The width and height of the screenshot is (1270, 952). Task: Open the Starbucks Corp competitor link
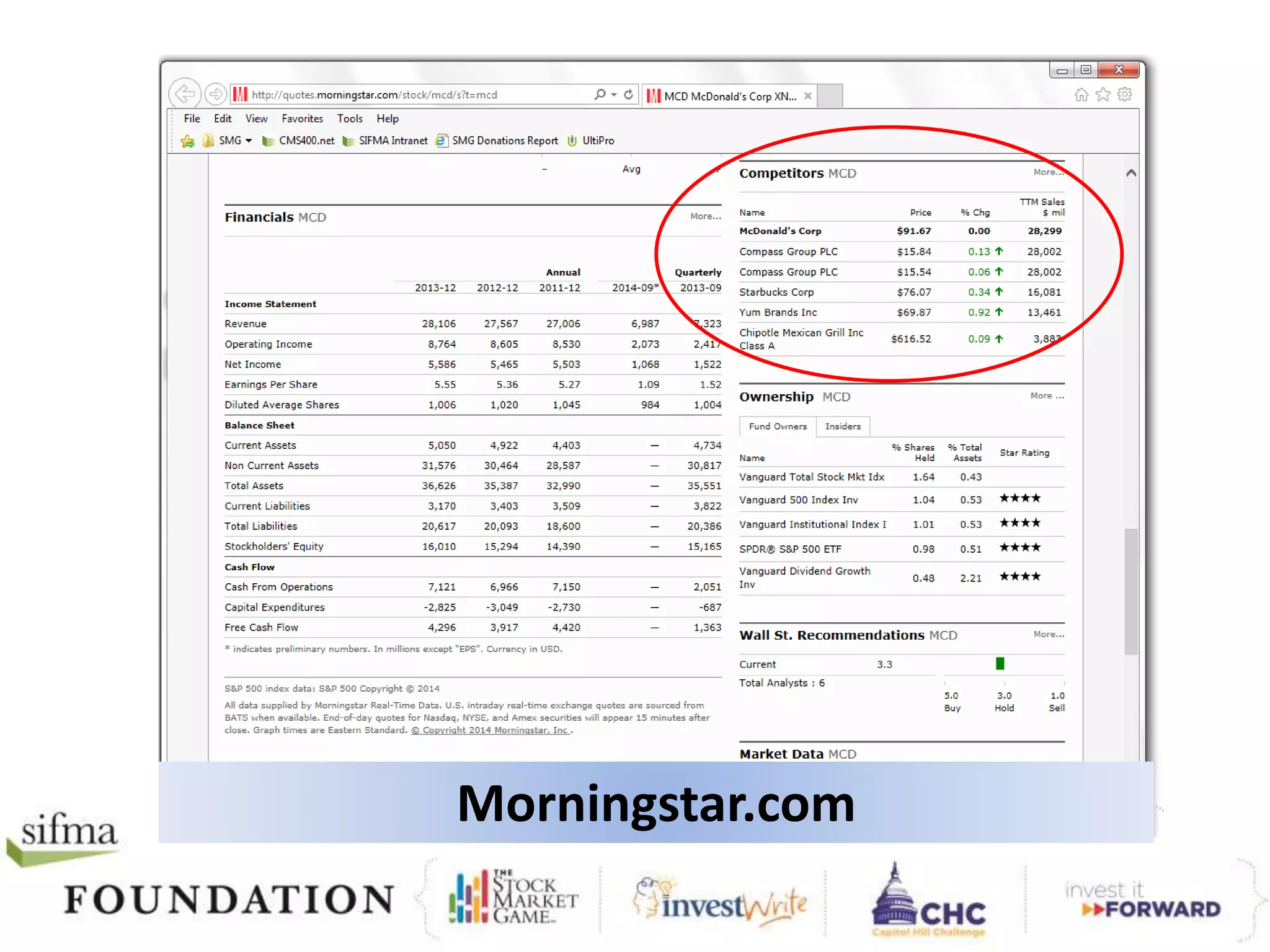(776, 292)
